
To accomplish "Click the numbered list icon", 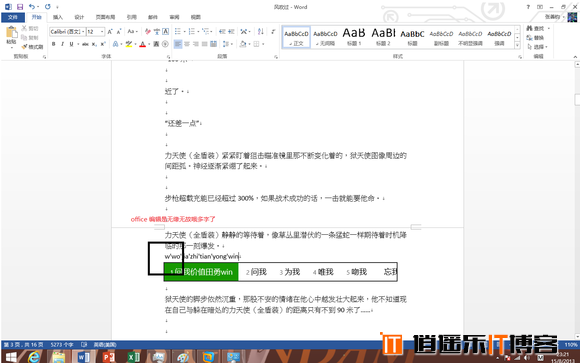I will click(192, 31).
